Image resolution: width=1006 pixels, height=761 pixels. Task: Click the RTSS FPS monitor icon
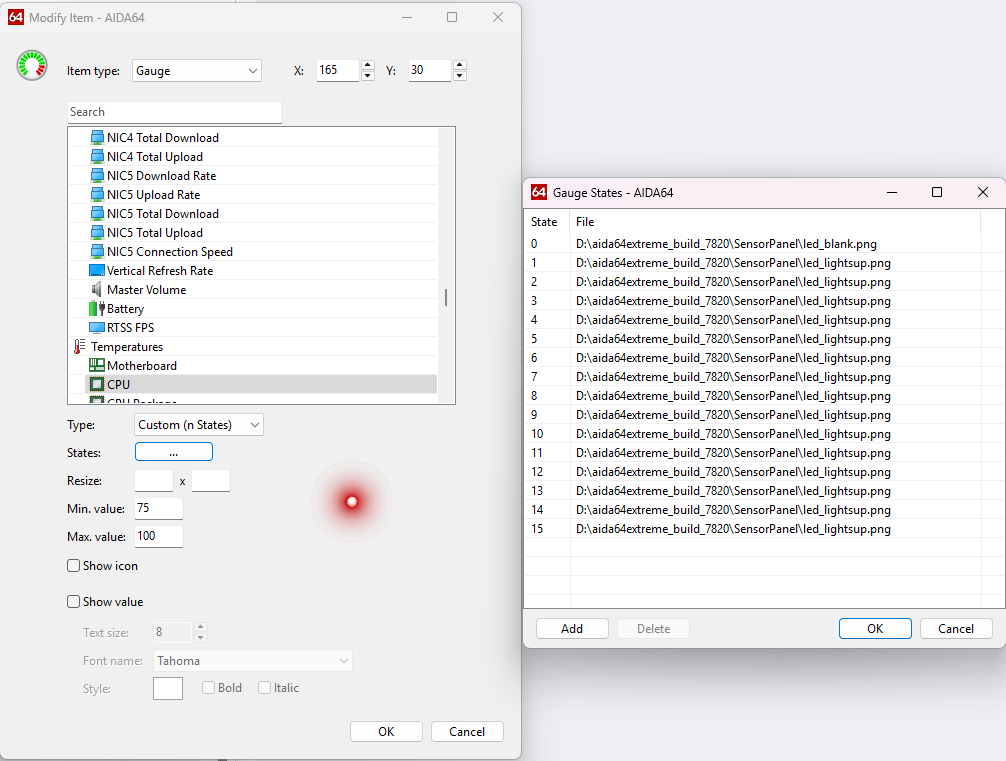click(97, 327)
